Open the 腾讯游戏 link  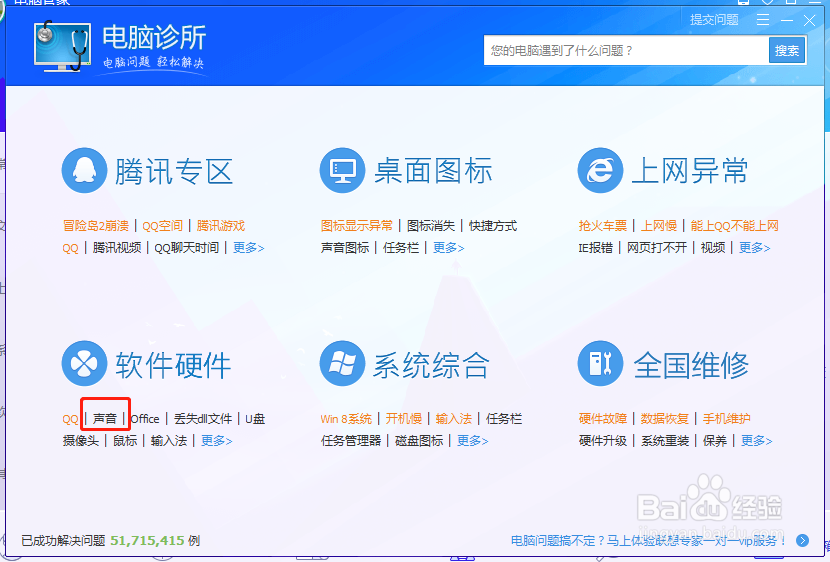click(221, 226)
